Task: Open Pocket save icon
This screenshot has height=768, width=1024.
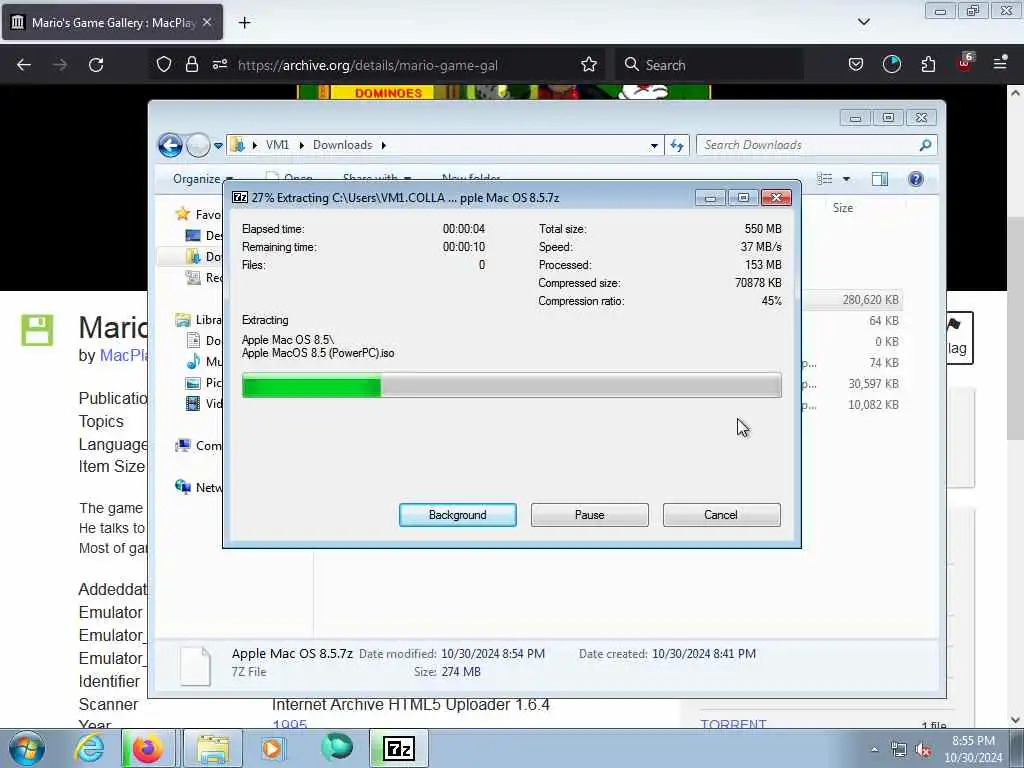Action: click(x=856, y=65)
